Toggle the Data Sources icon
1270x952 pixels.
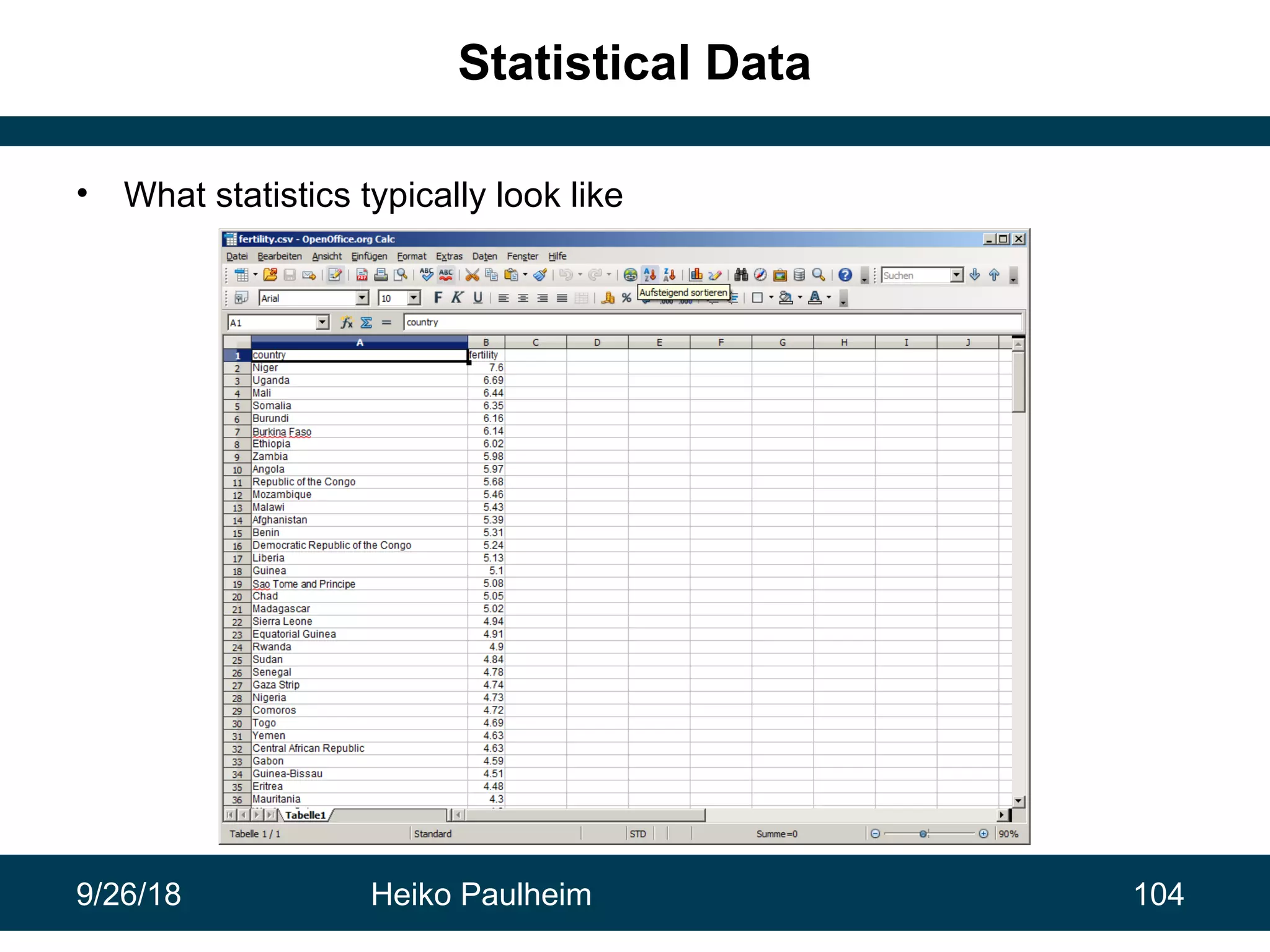click(x=799, y=275)
